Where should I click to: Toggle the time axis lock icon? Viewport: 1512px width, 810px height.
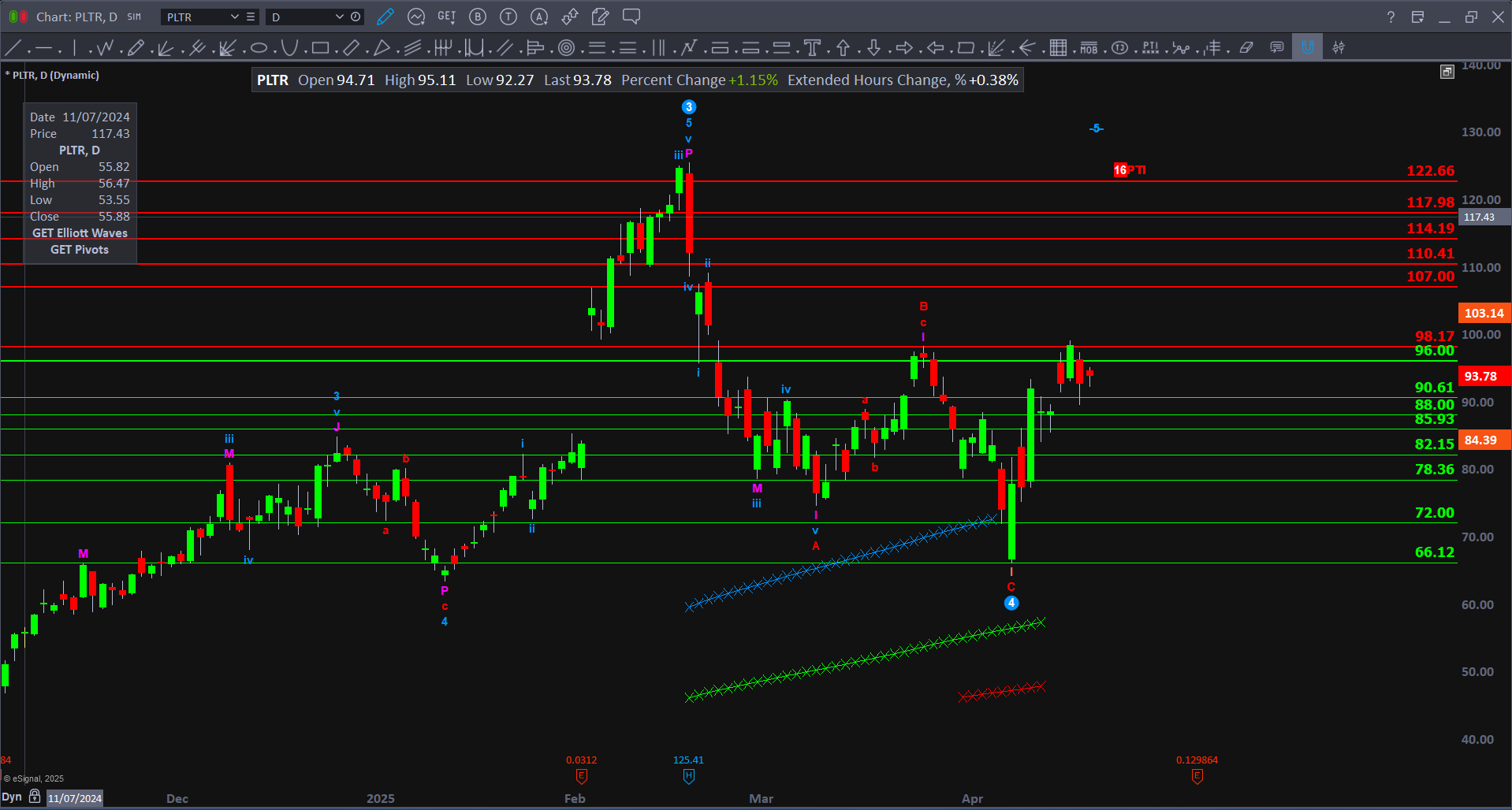click(x=35, y=797)
